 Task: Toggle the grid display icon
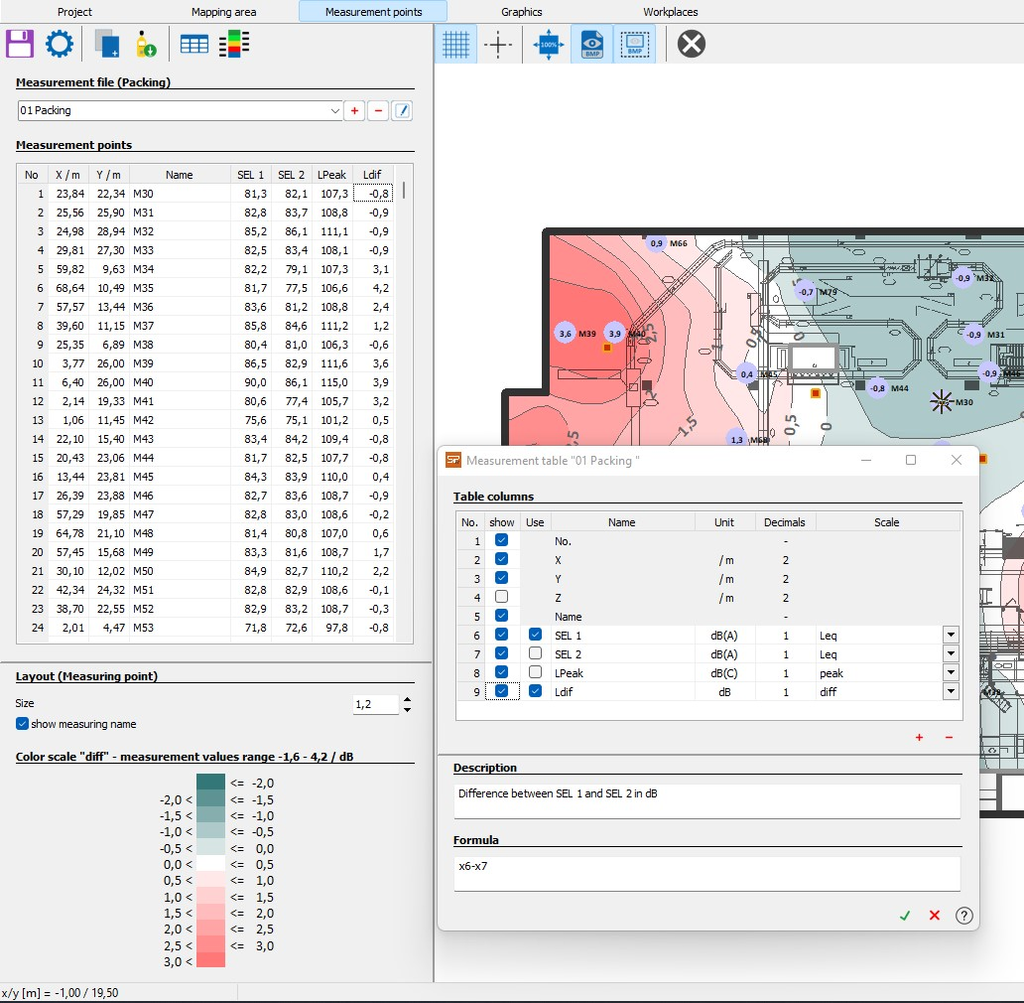tap(456, 45)
